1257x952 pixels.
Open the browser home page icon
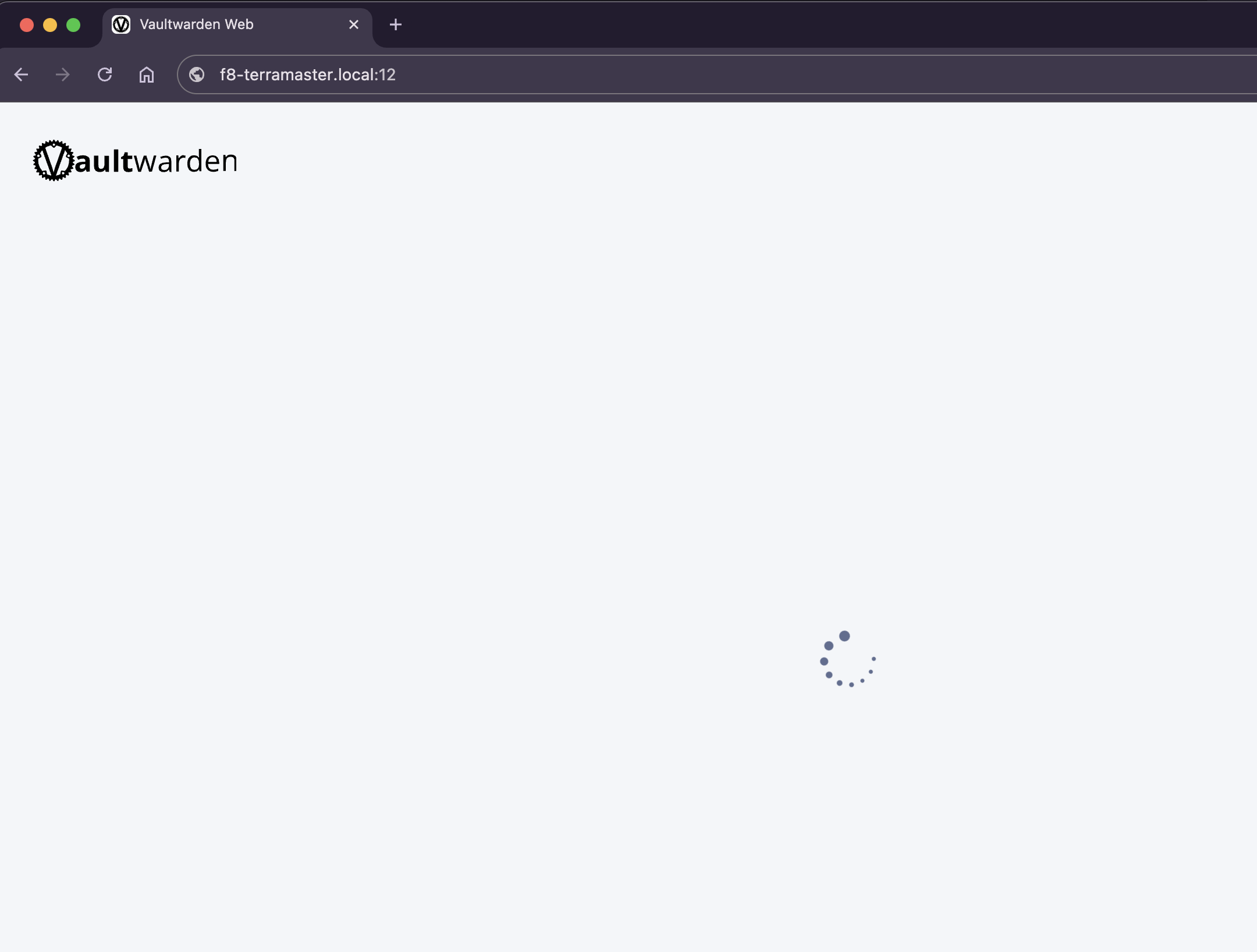click(147, 74)
